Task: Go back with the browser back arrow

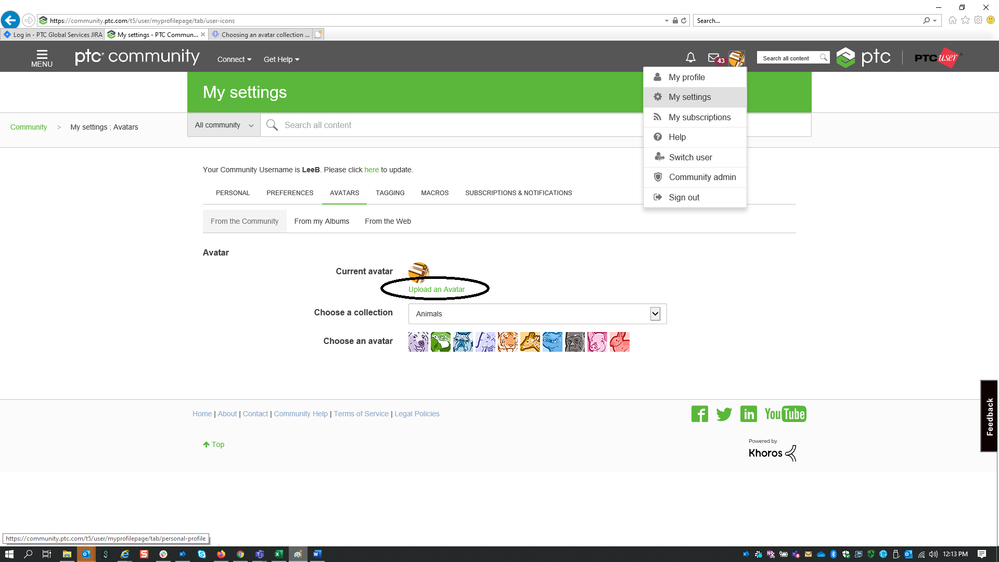Action: [10, 20]
